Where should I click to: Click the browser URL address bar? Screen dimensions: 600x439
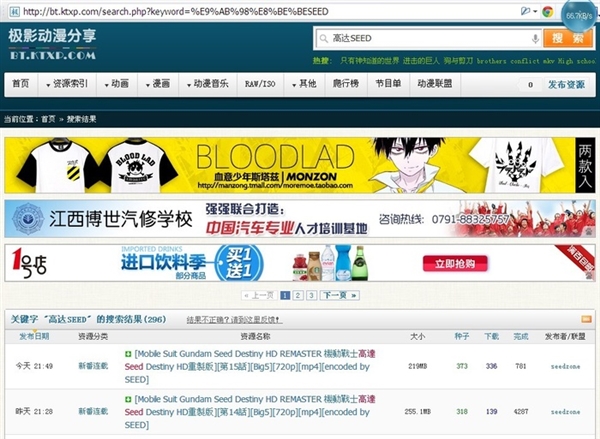268,12
